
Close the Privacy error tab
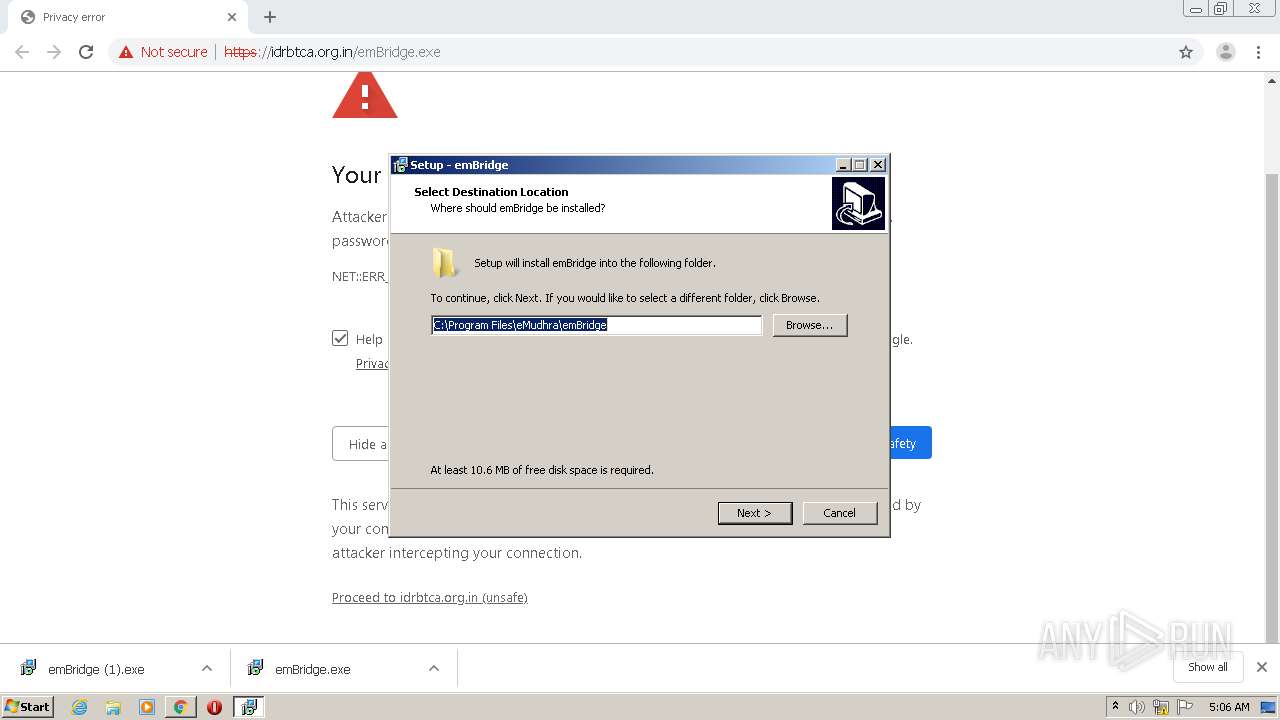pos(232,17)
